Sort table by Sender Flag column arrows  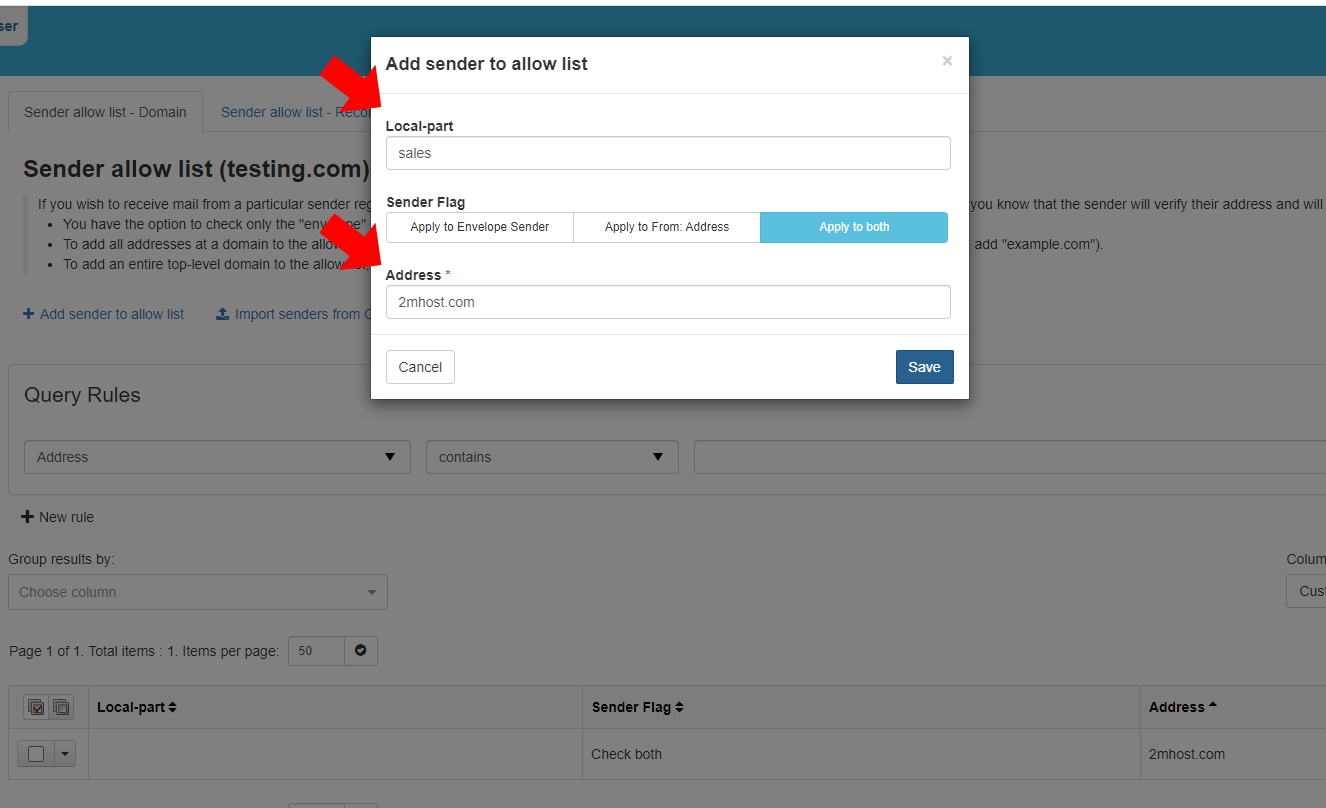click(x=679, y=707)
